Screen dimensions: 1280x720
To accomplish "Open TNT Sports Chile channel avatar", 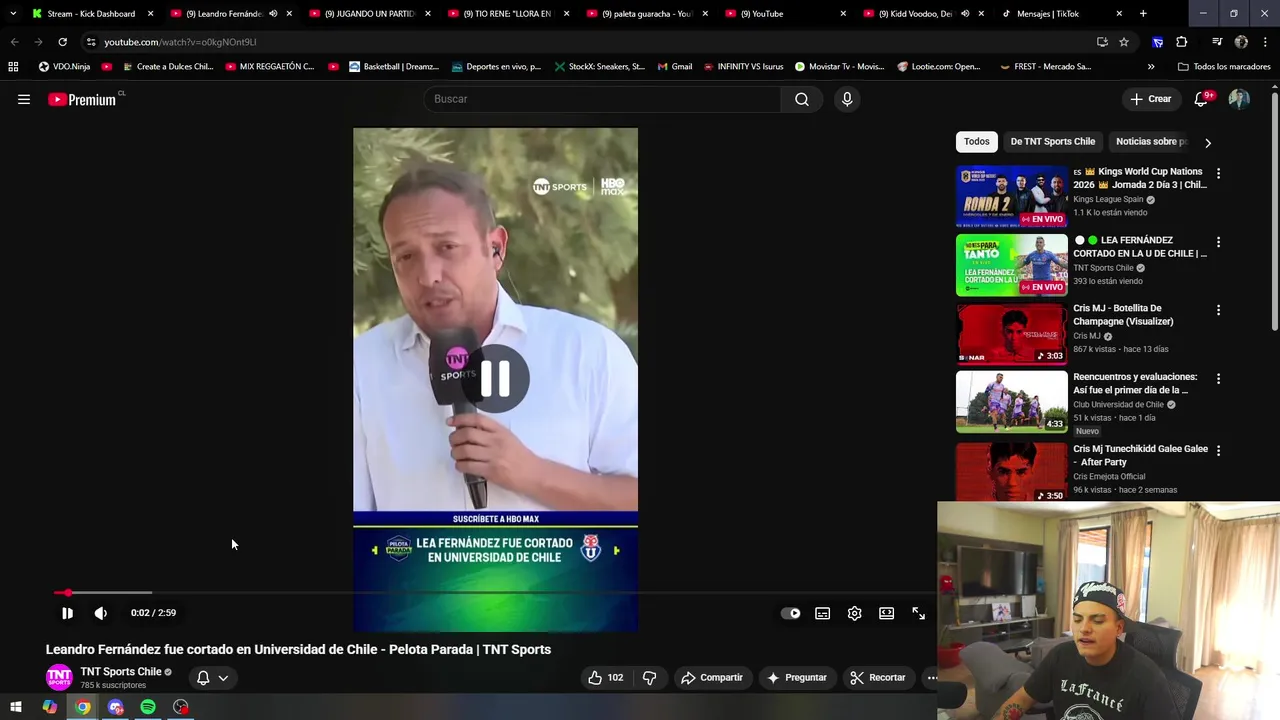I will point(59,677).
